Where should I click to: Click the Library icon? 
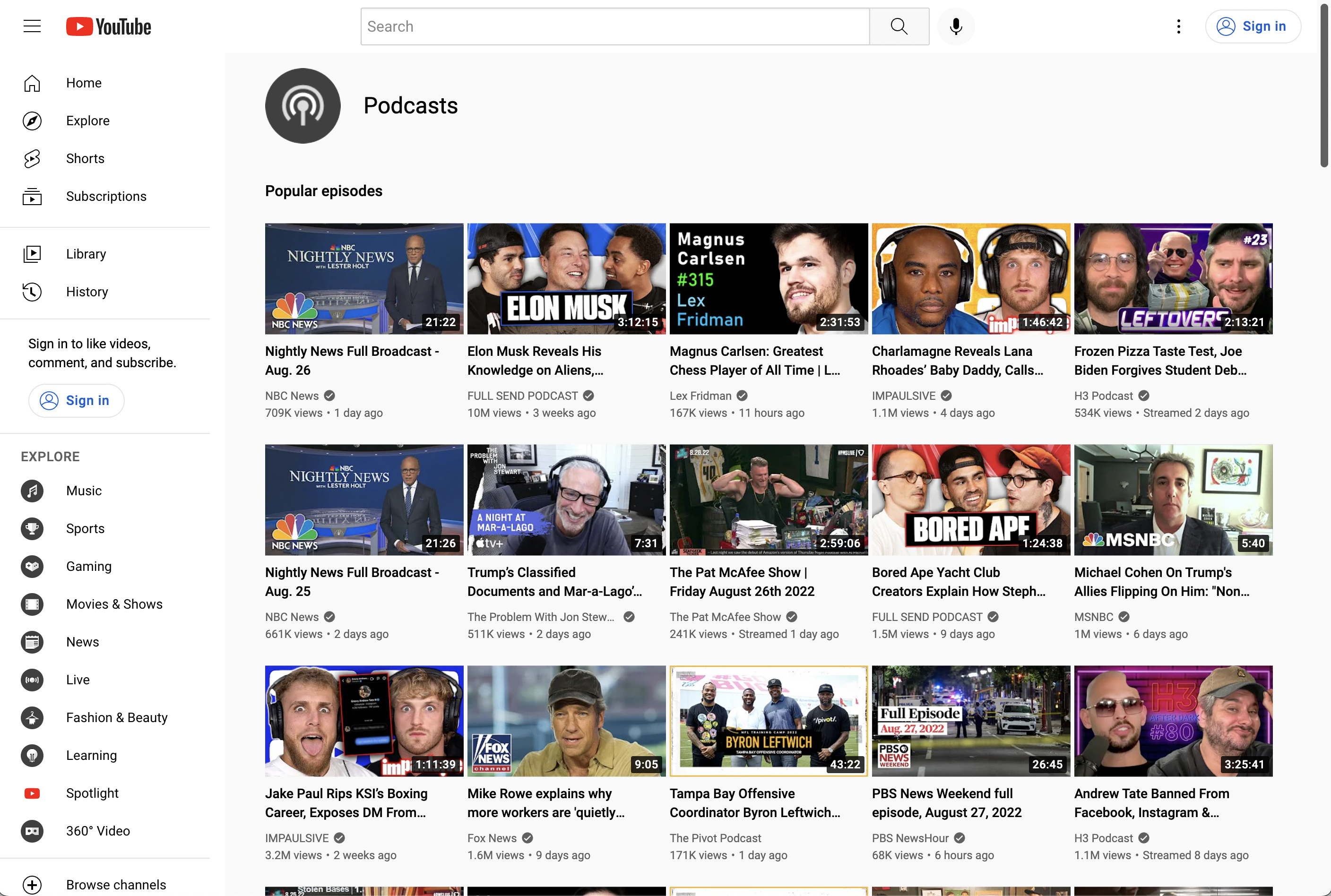32,254
